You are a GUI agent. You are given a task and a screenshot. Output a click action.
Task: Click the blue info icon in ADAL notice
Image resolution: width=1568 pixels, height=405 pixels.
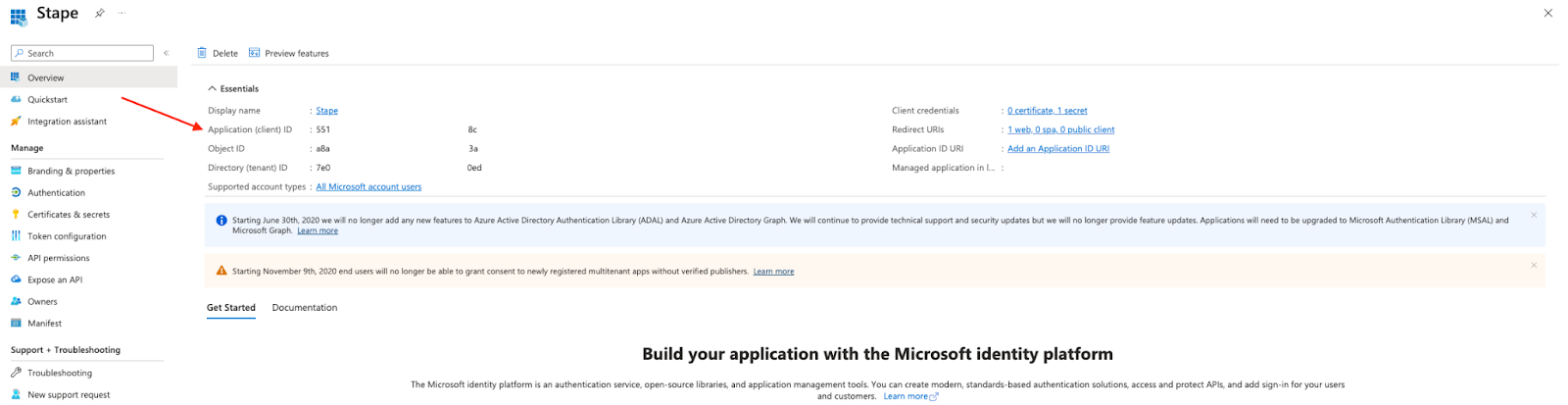point(221,221)
